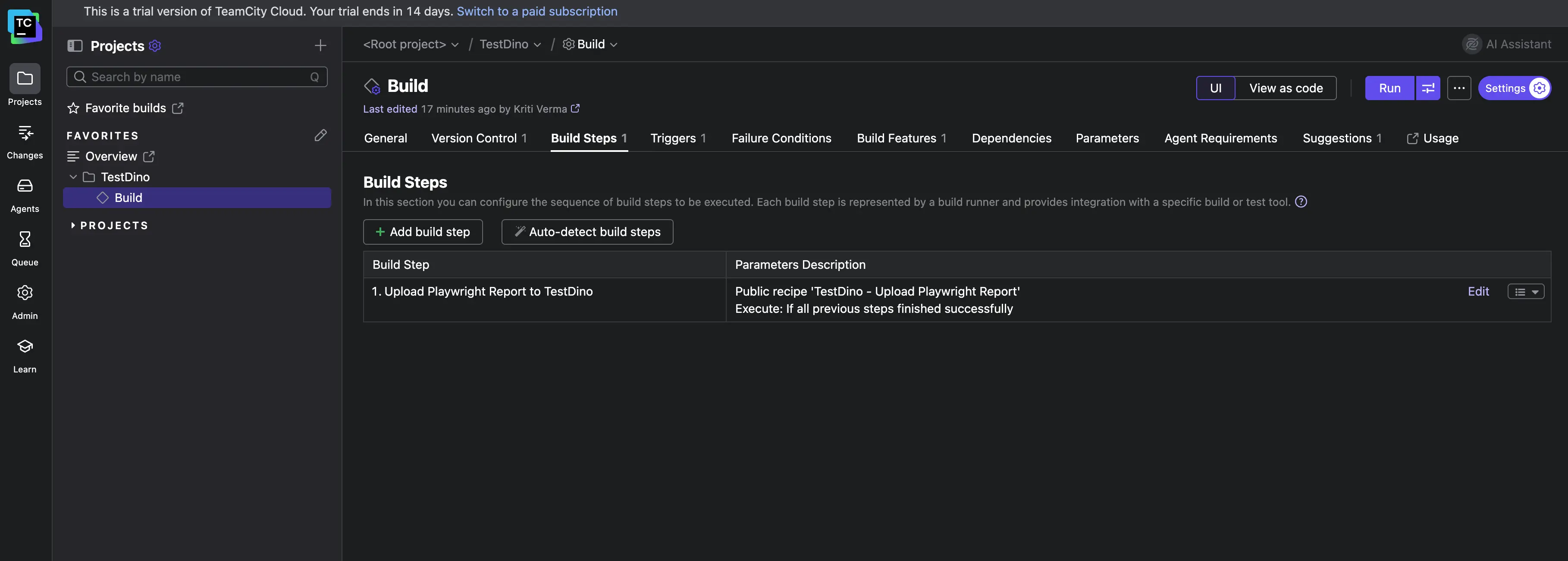Expand the PROJECTS section
Image resolution: width=1568 pixels, height=561 pixels.
72,225
